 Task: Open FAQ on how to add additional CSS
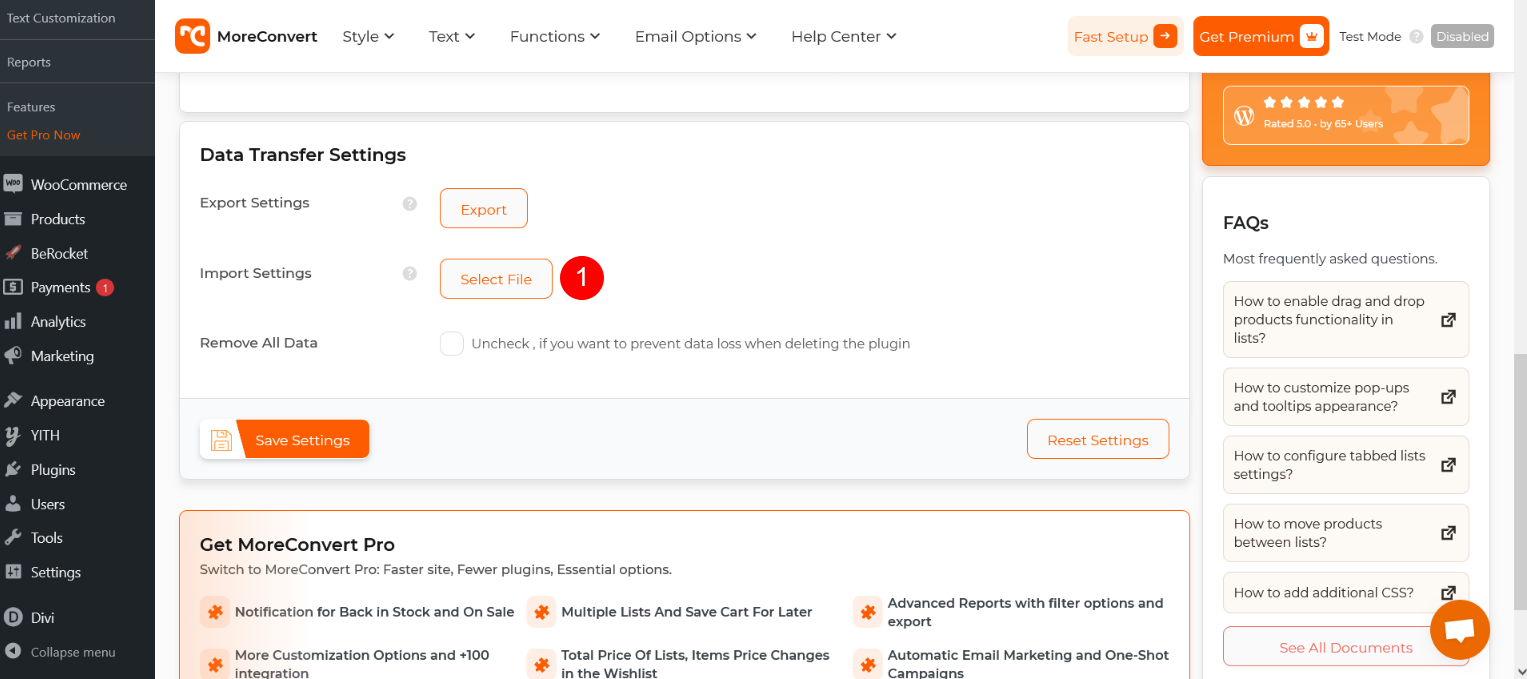(x=1346, y=593)
